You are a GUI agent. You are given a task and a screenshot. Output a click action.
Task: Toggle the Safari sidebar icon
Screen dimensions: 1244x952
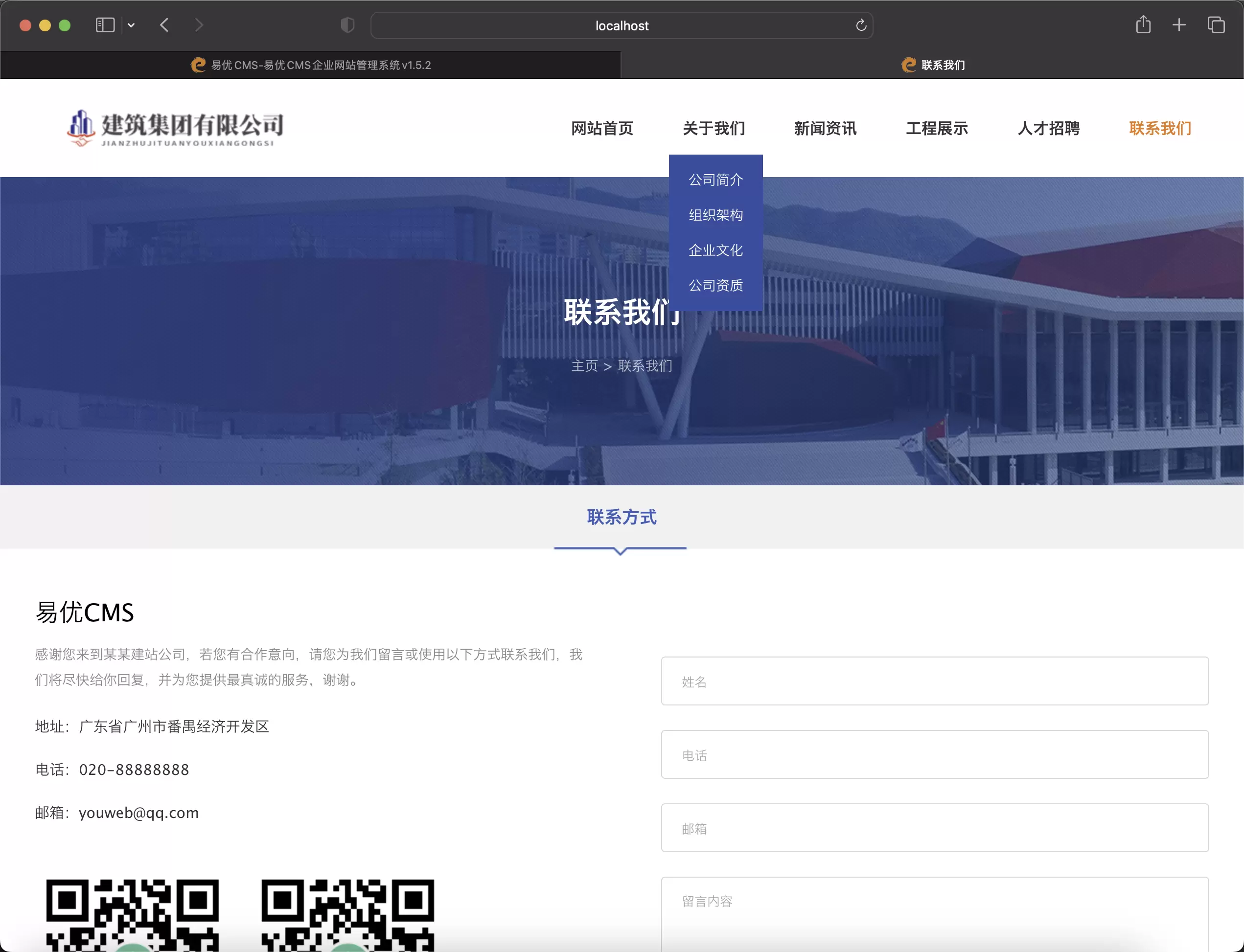click(105, 25)
